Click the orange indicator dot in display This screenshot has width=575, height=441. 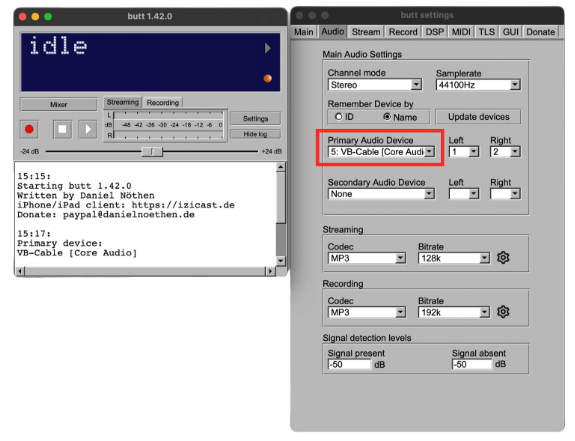[268, 78]
